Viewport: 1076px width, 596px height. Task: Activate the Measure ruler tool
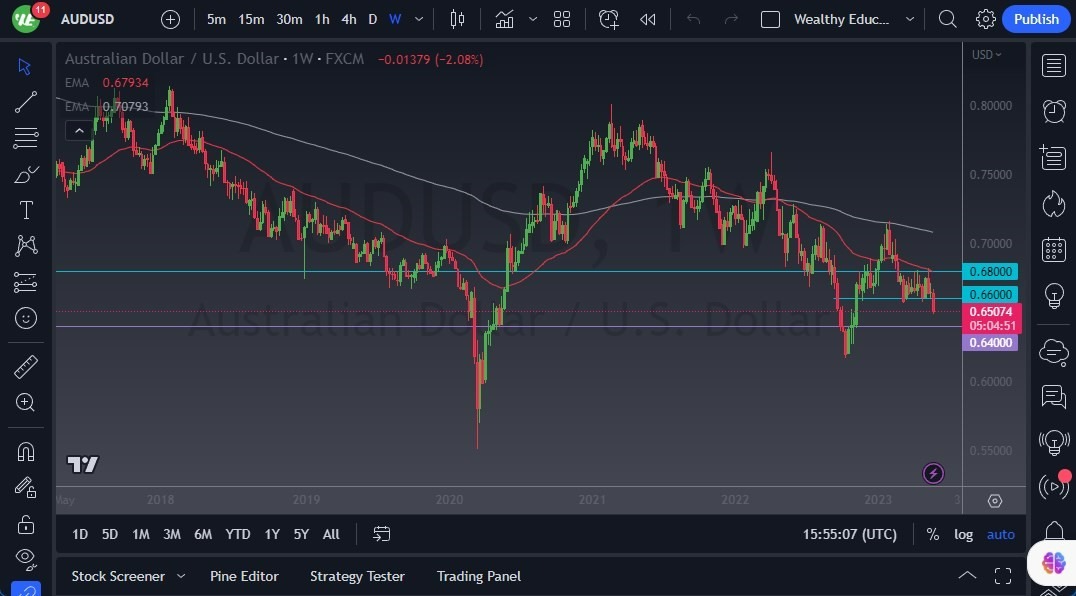click(26, 366)
